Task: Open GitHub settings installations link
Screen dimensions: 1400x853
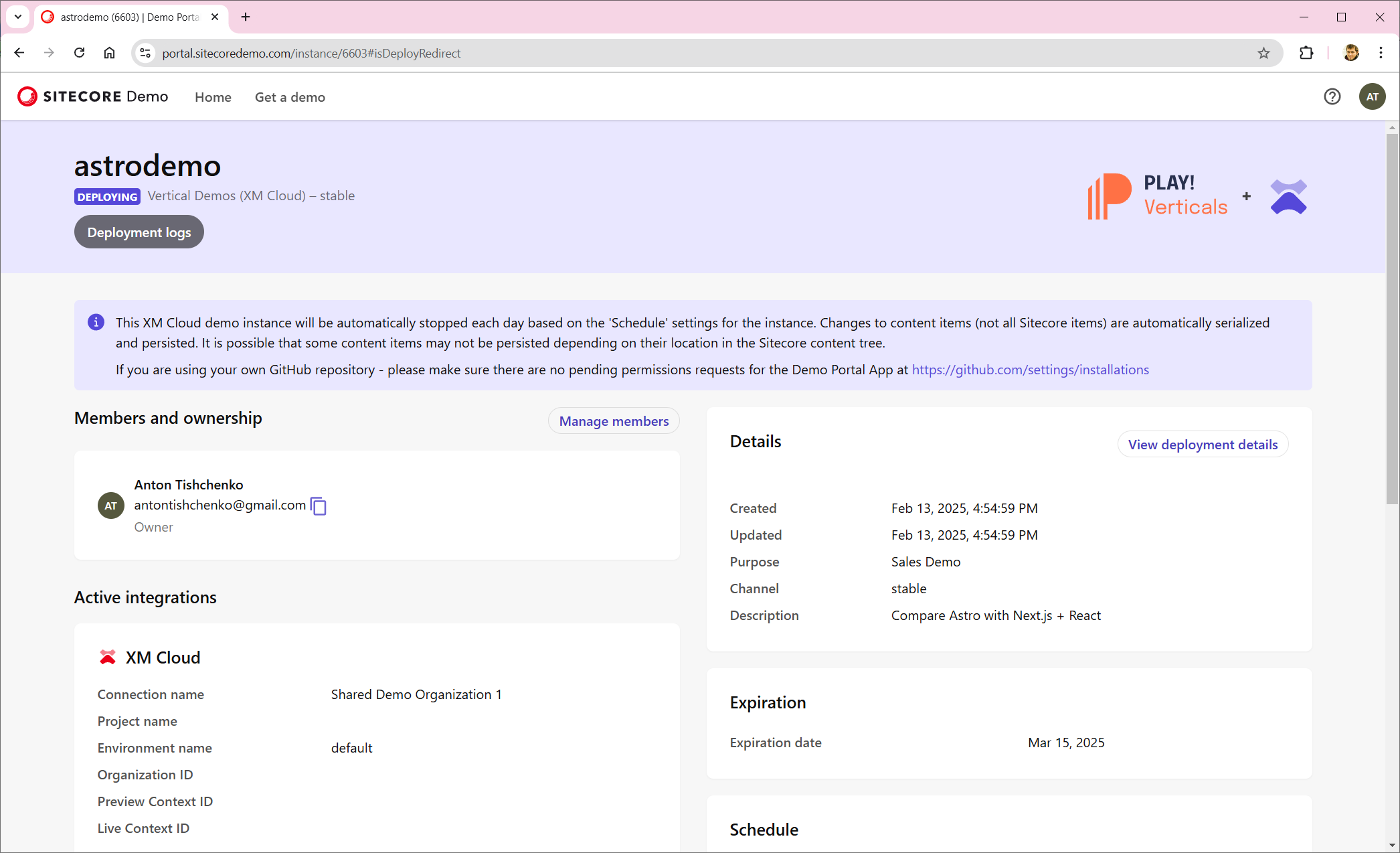Action: pos(1030,370)
